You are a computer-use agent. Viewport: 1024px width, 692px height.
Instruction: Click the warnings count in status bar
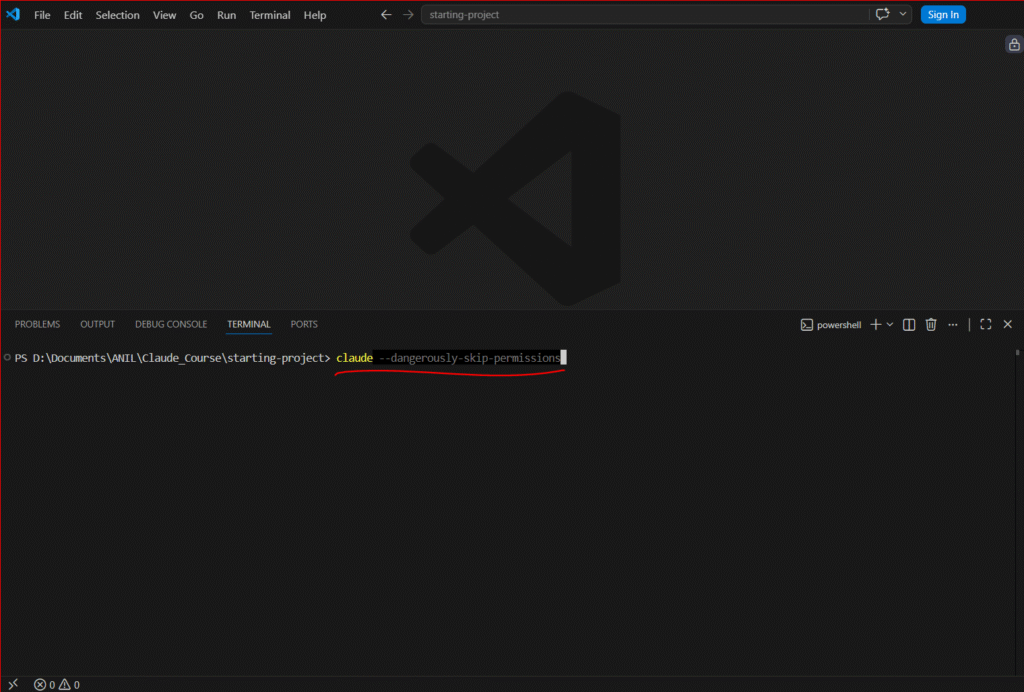click(x=69, y=685)
